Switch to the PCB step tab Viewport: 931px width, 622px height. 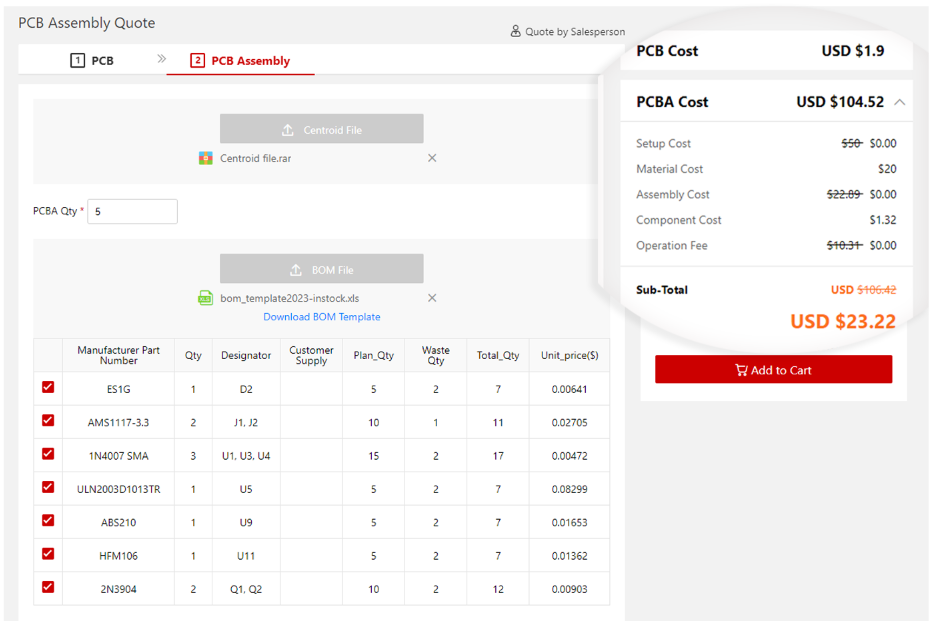click(x=92, y=61)
